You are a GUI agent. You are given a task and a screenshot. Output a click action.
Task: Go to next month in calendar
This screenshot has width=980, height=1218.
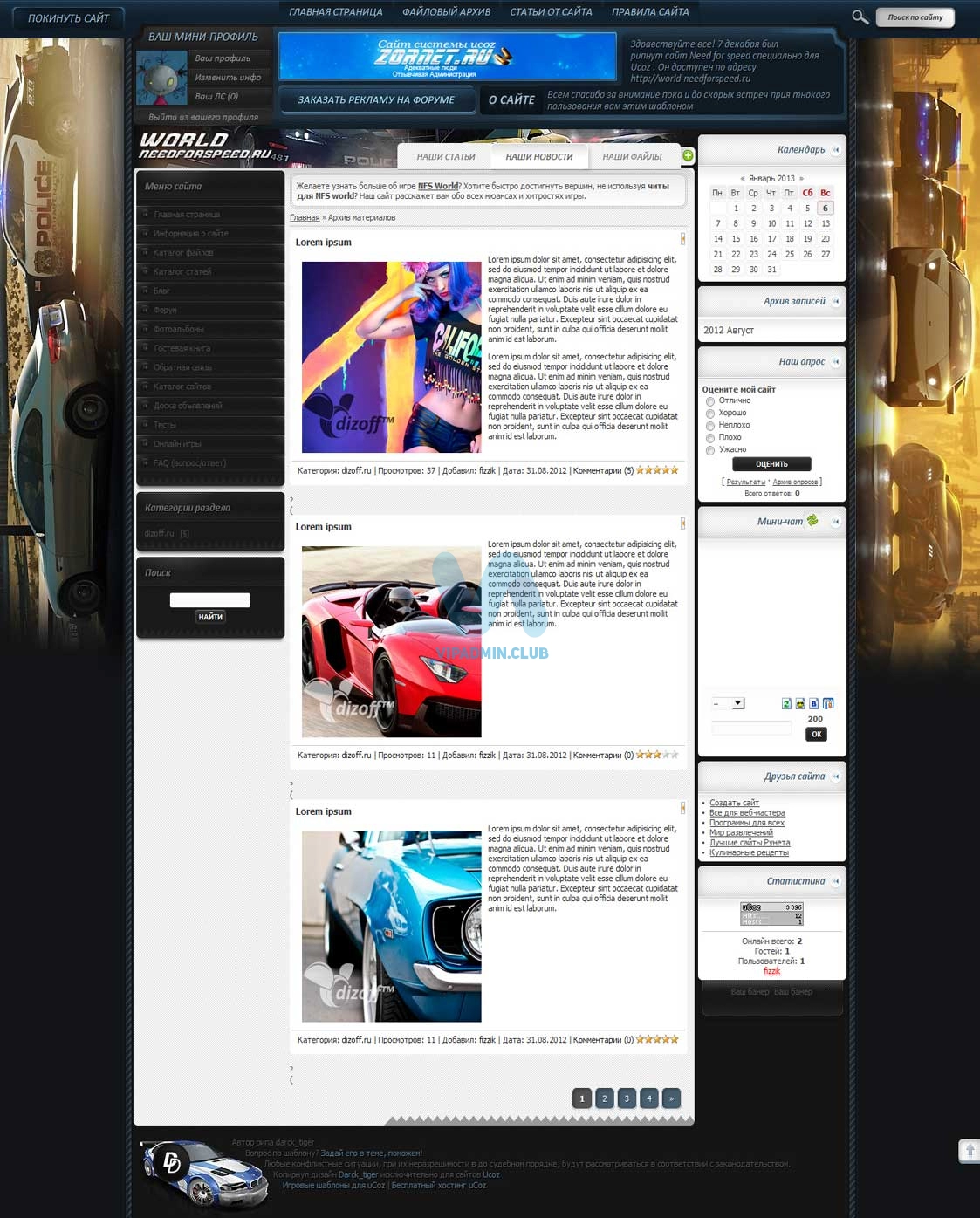pos(801,178)
